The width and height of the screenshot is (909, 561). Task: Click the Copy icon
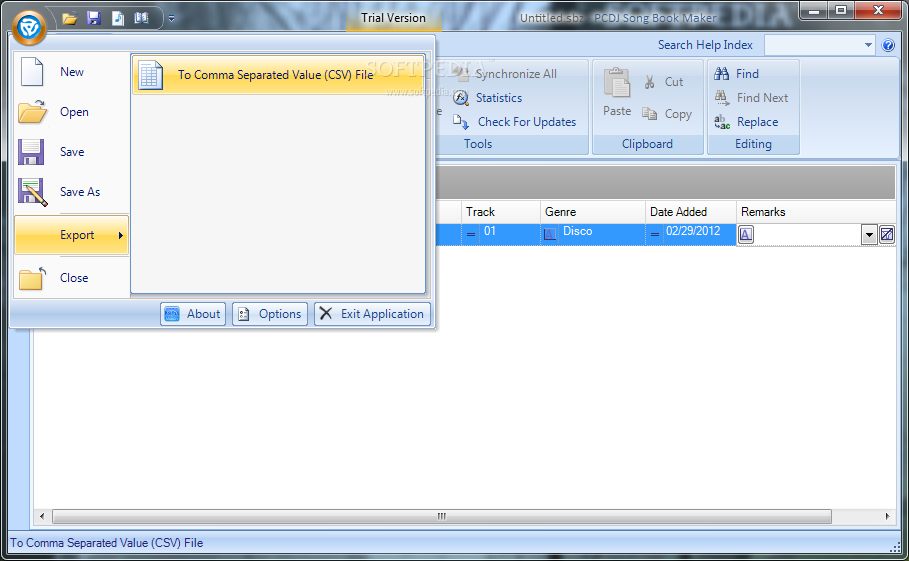(649, 114)
